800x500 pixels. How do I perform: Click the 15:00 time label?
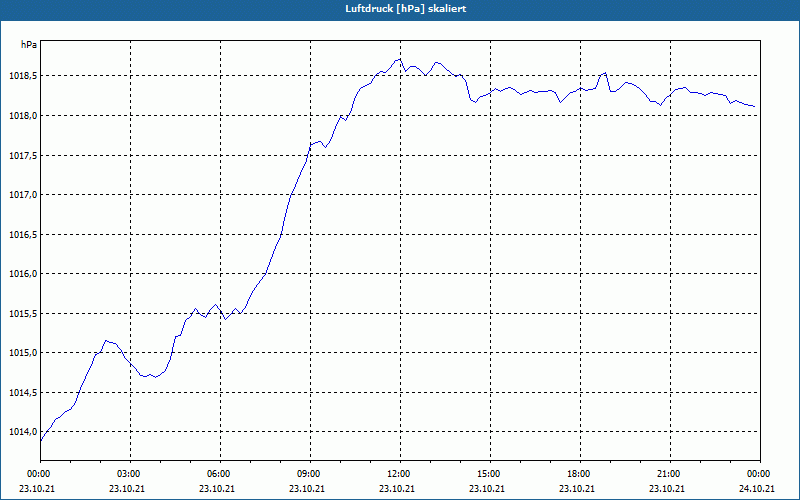tap(490, 474)
